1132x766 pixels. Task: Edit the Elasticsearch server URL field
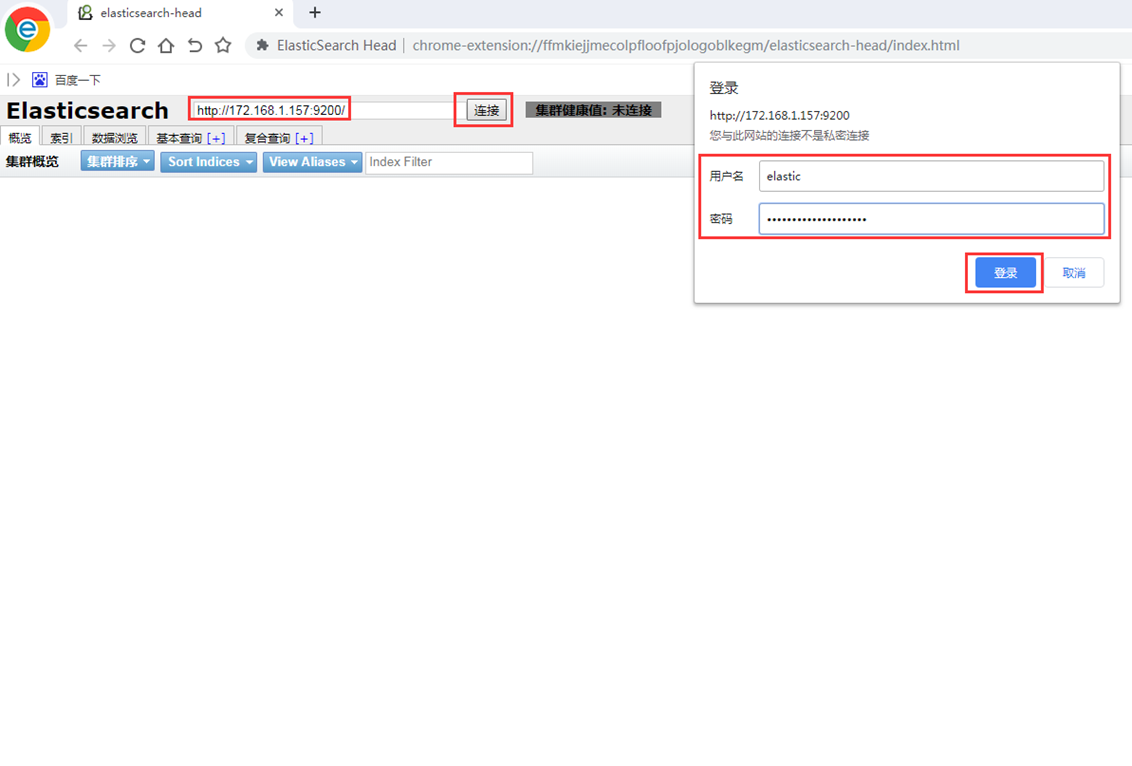[x=324, y=110]
